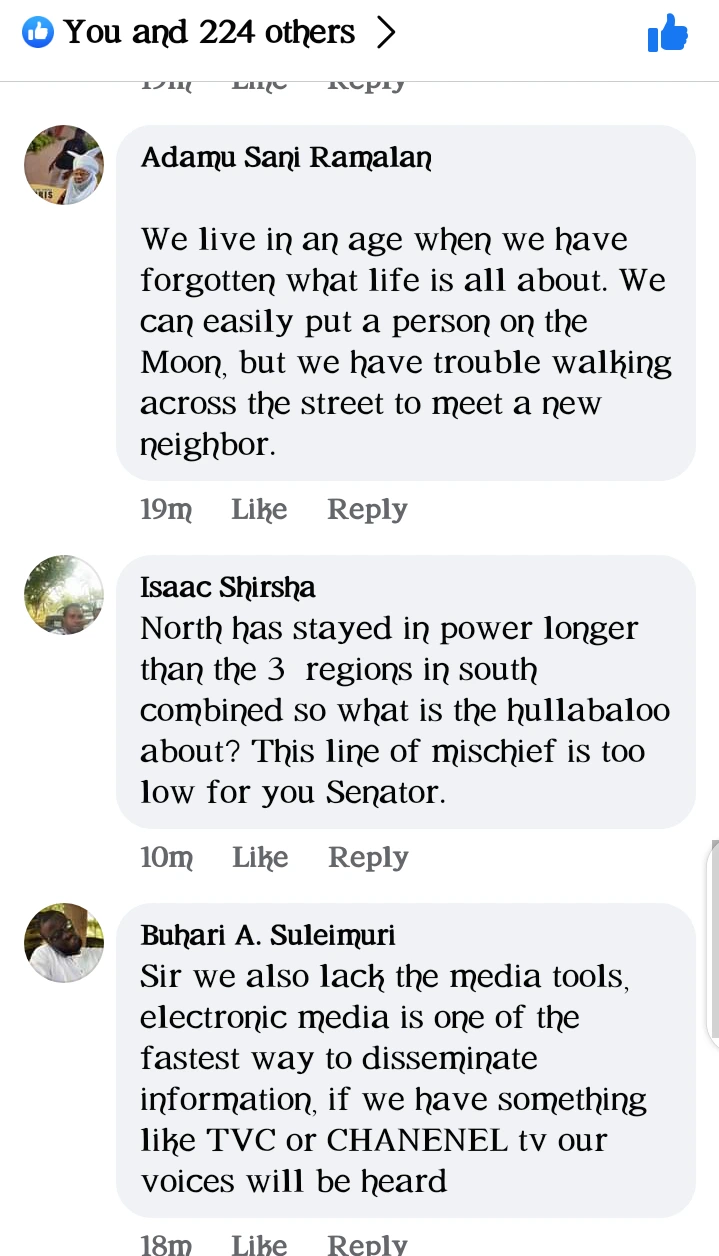Tap the 19m timestamp under Adamu's comment
Screen dimensions: 719x1256
[166, 510]
